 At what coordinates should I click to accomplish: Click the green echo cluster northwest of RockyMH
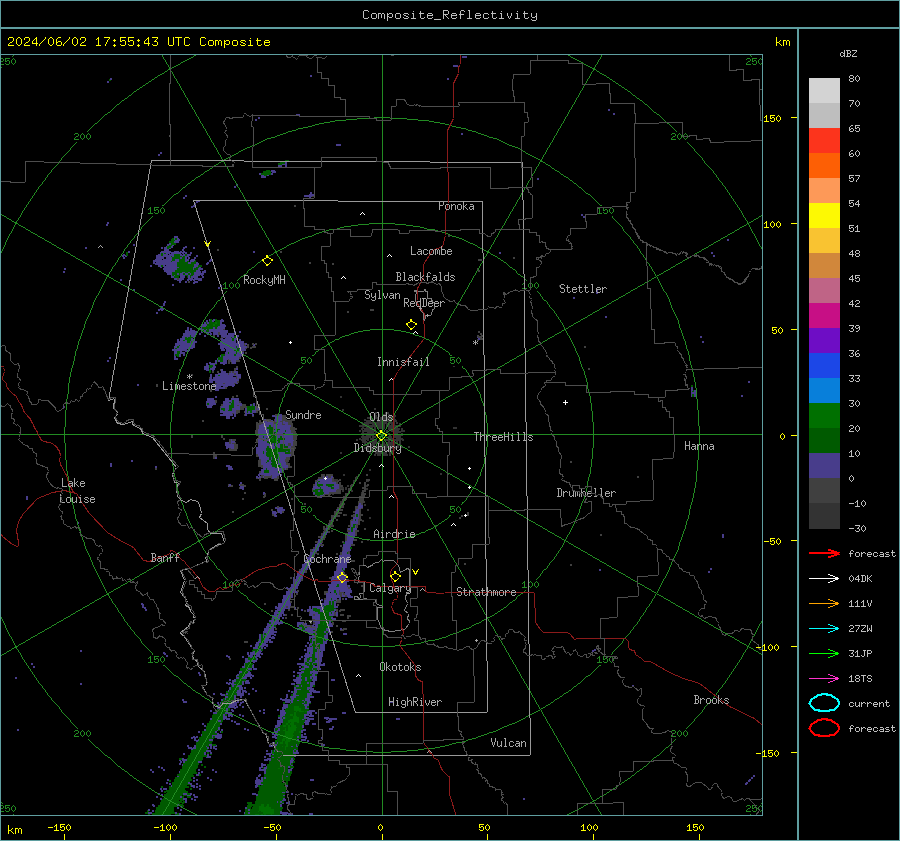pos(181,263)
